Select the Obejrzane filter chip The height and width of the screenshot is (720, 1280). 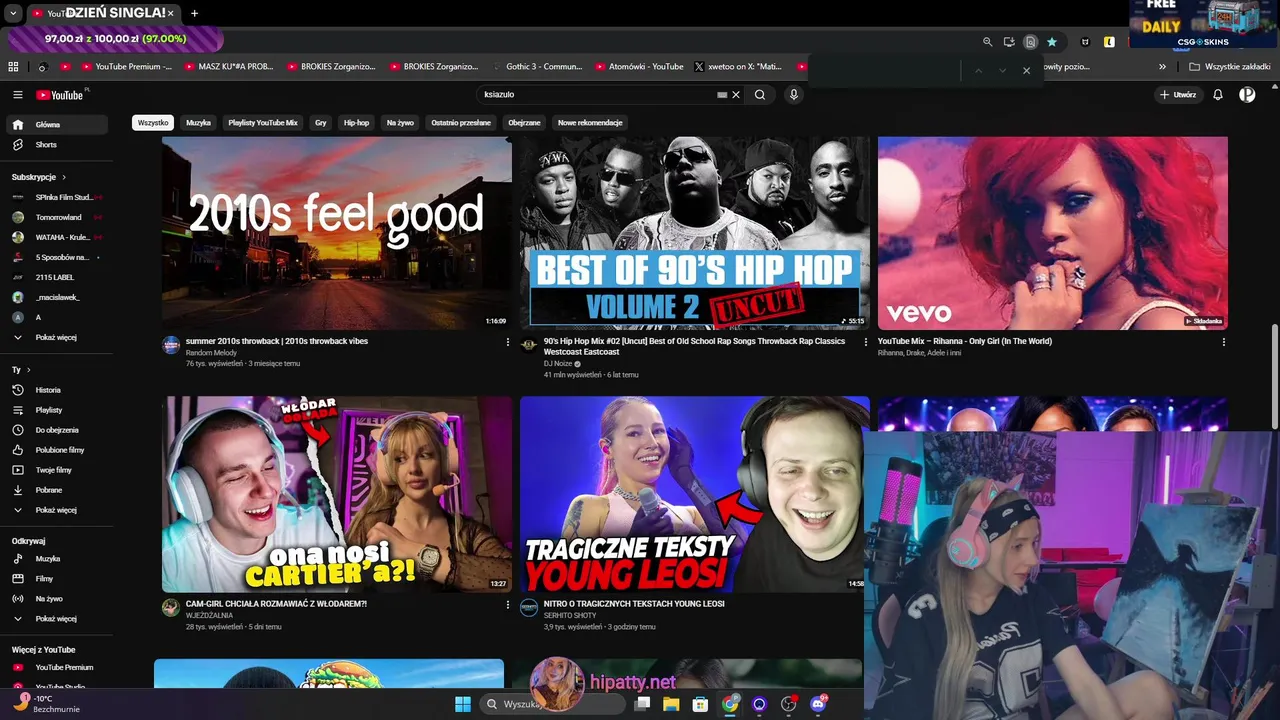pos(524,123)
